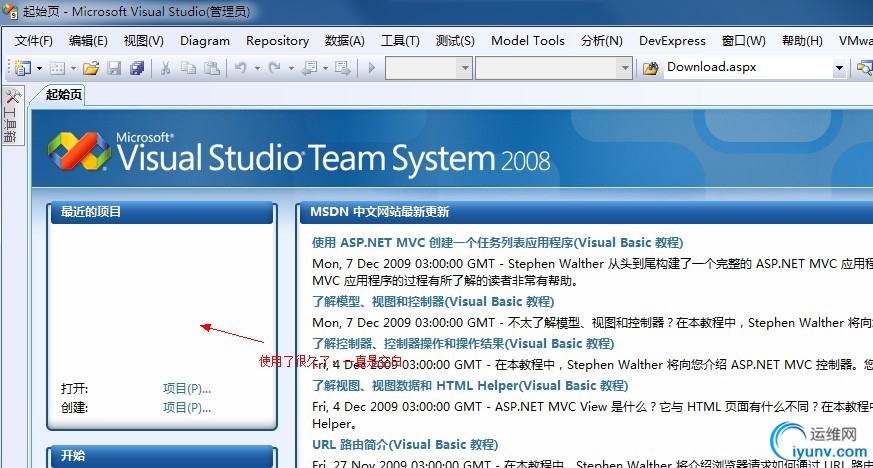Image resolution: width=873 pixels, height=468 pixels.
Task: Open the Redo history dropdown arrow
Action: coord(291,68)
